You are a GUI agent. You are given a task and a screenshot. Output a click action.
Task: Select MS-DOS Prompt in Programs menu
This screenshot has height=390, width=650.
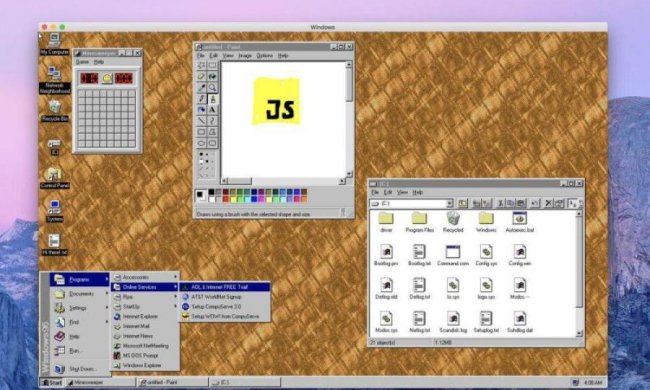coord(145,356)
